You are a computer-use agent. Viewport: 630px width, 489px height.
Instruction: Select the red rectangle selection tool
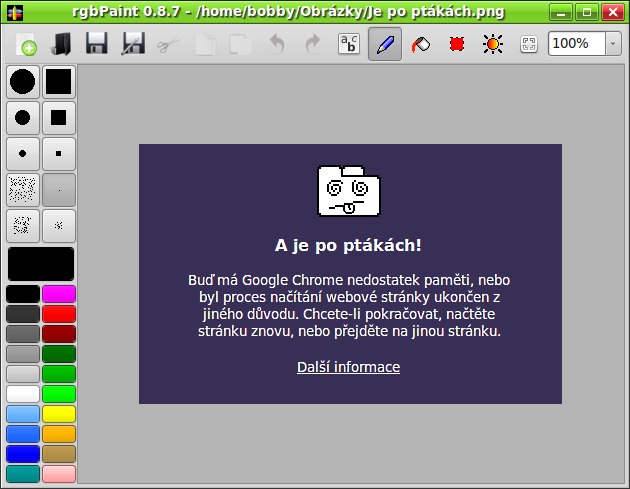(457, 44)
